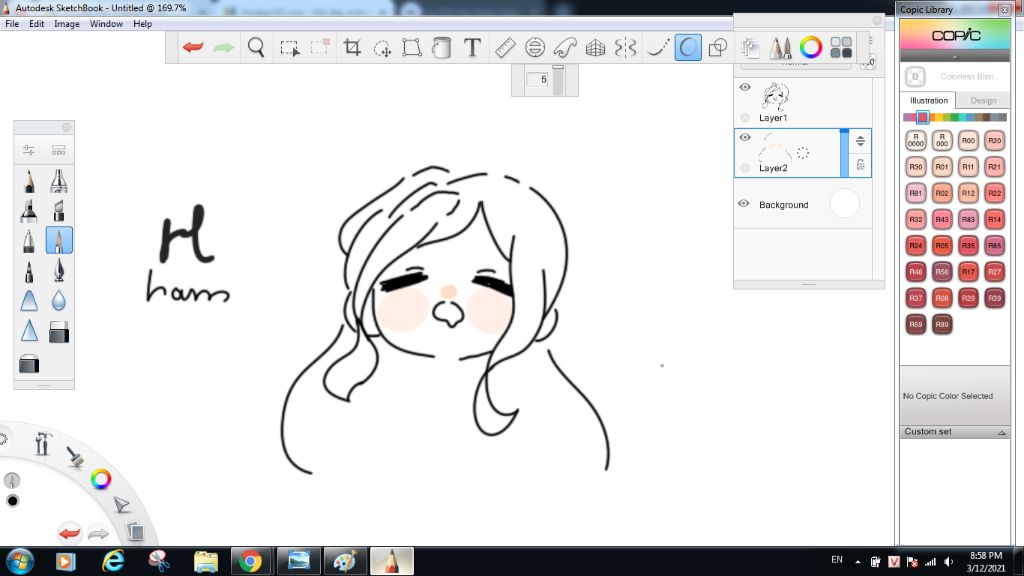Add text with the Text tool
Viewport: 1024px width, 576px height.
472,47
